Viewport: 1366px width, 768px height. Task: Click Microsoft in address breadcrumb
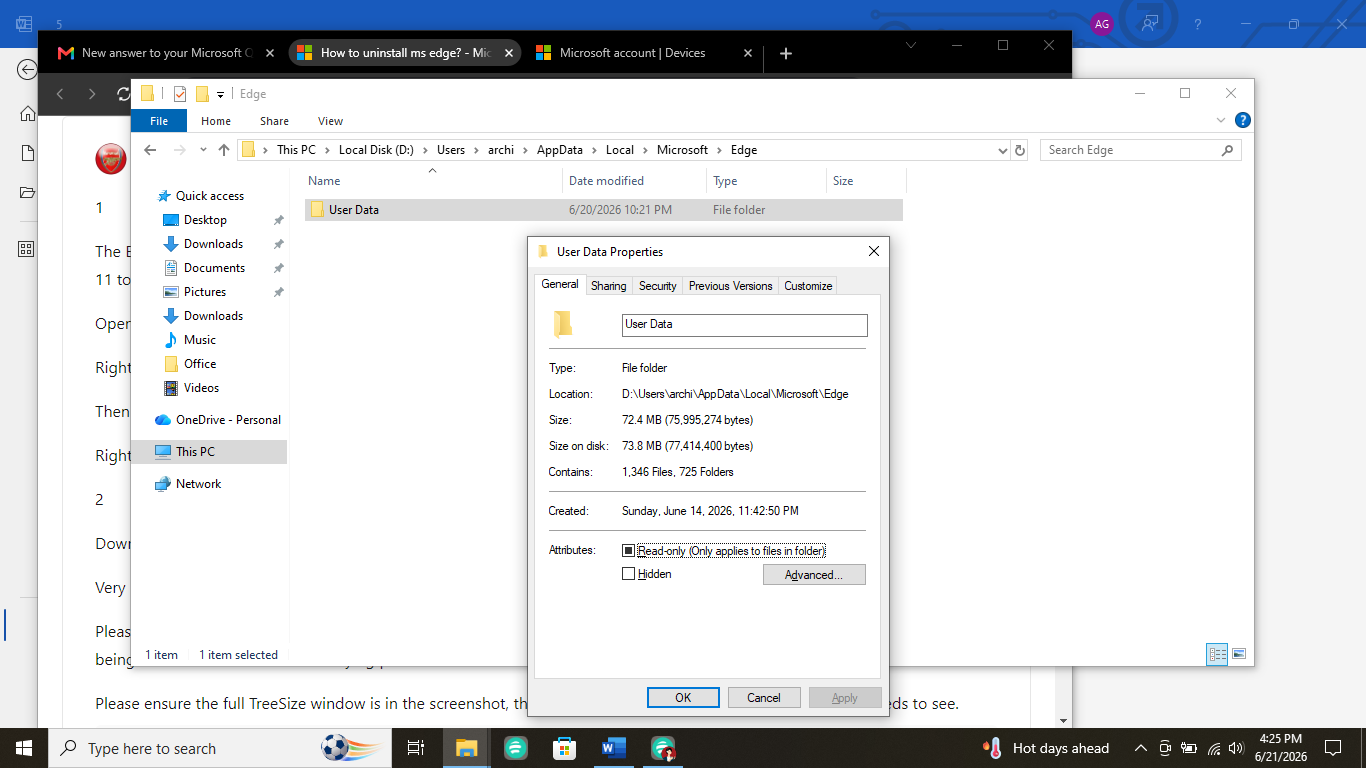click(682, 150)
